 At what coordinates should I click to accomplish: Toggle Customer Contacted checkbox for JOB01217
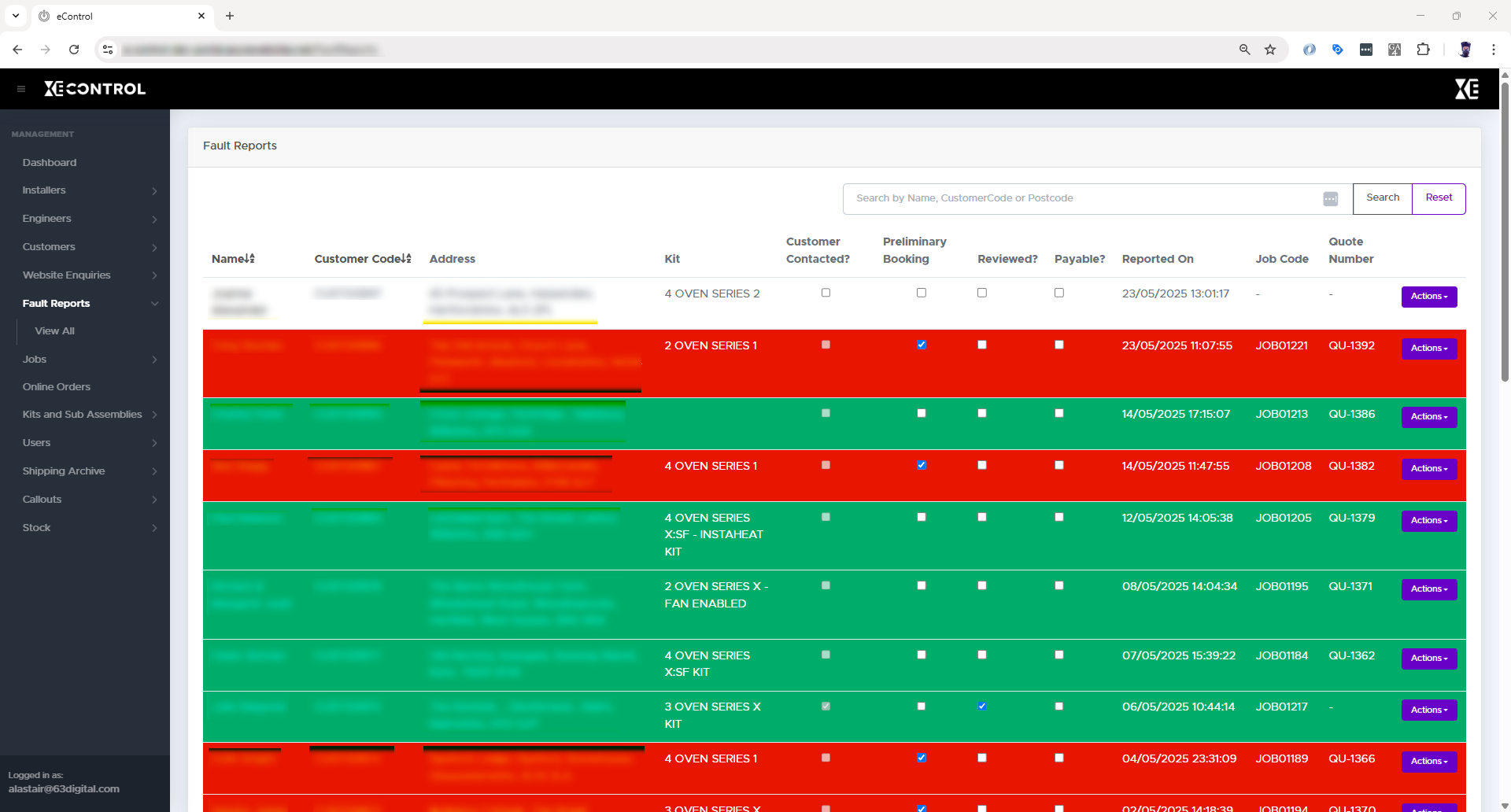[826, 706]
